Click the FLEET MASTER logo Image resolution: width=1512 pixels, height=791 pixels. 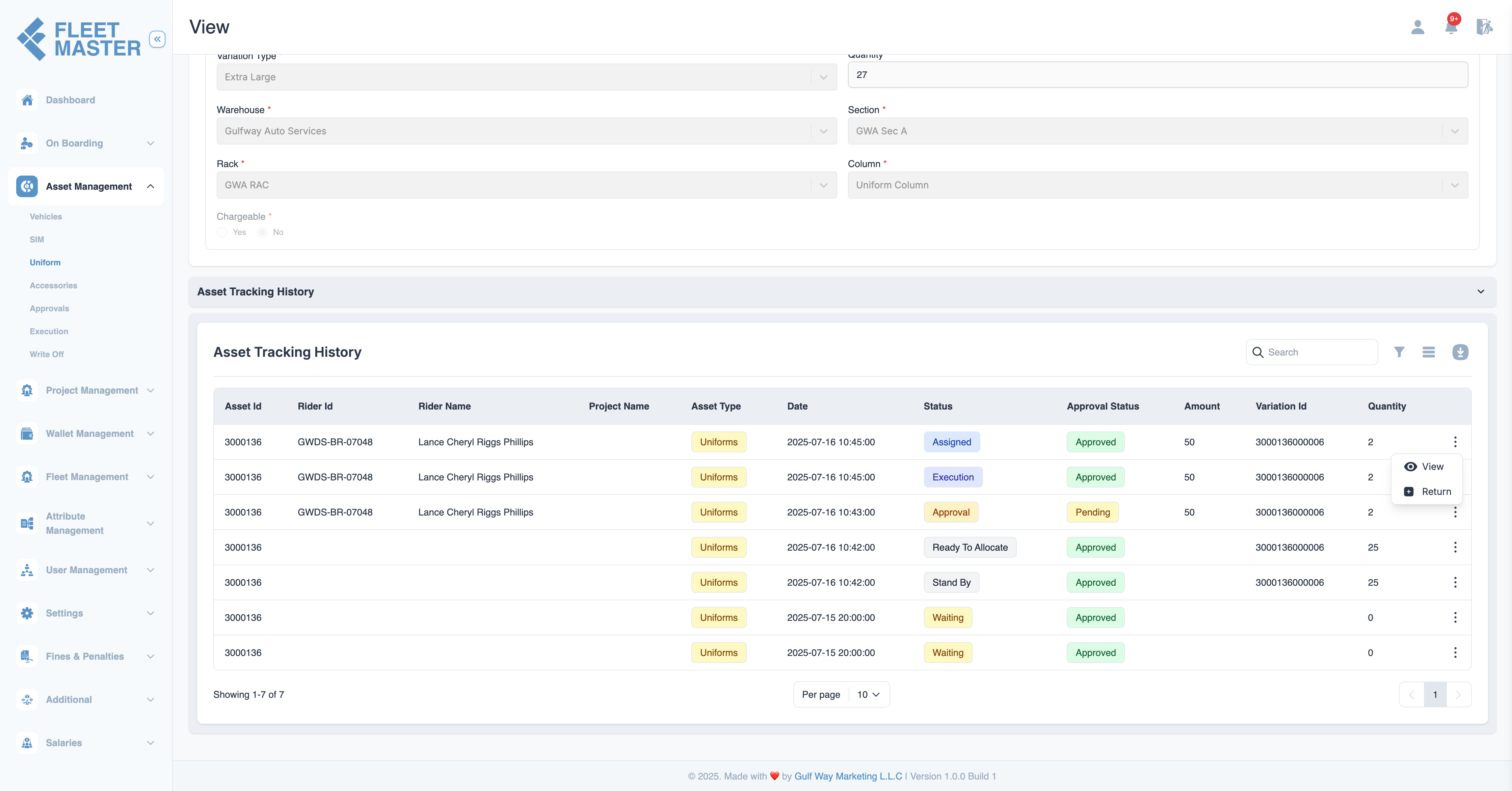(x=79, y=39)
